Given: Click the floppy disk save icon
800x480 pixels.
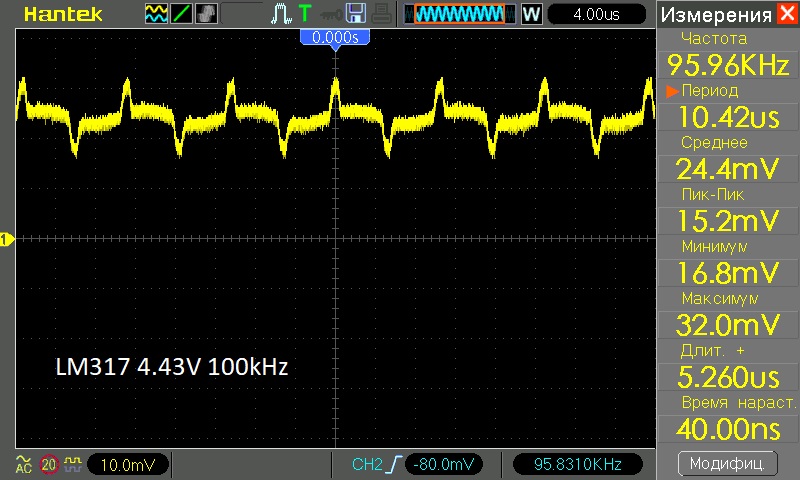Looking at the screenshot, I should point(356,13).
